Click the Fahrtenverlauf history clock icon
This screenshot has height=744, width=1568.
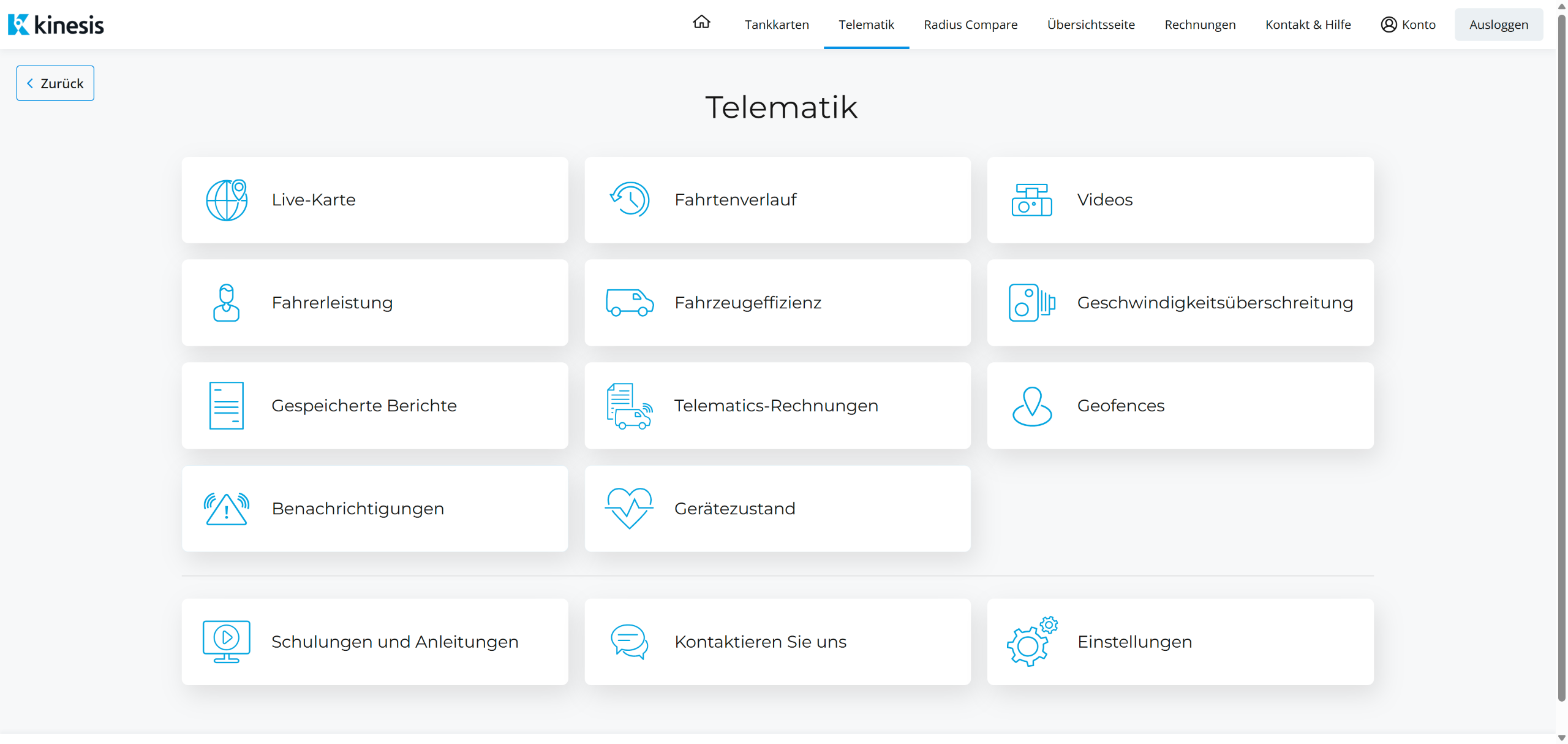629,200
